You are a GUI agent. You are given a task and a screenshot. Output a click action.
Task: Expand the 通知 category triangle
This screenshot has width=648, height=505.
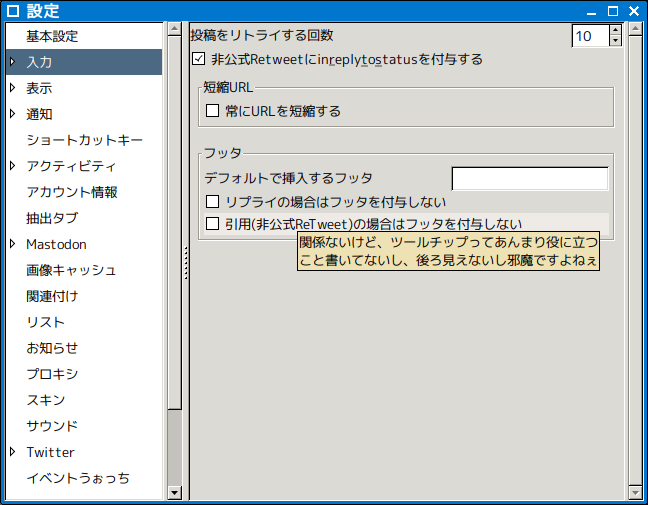click(x=12, y=114)
